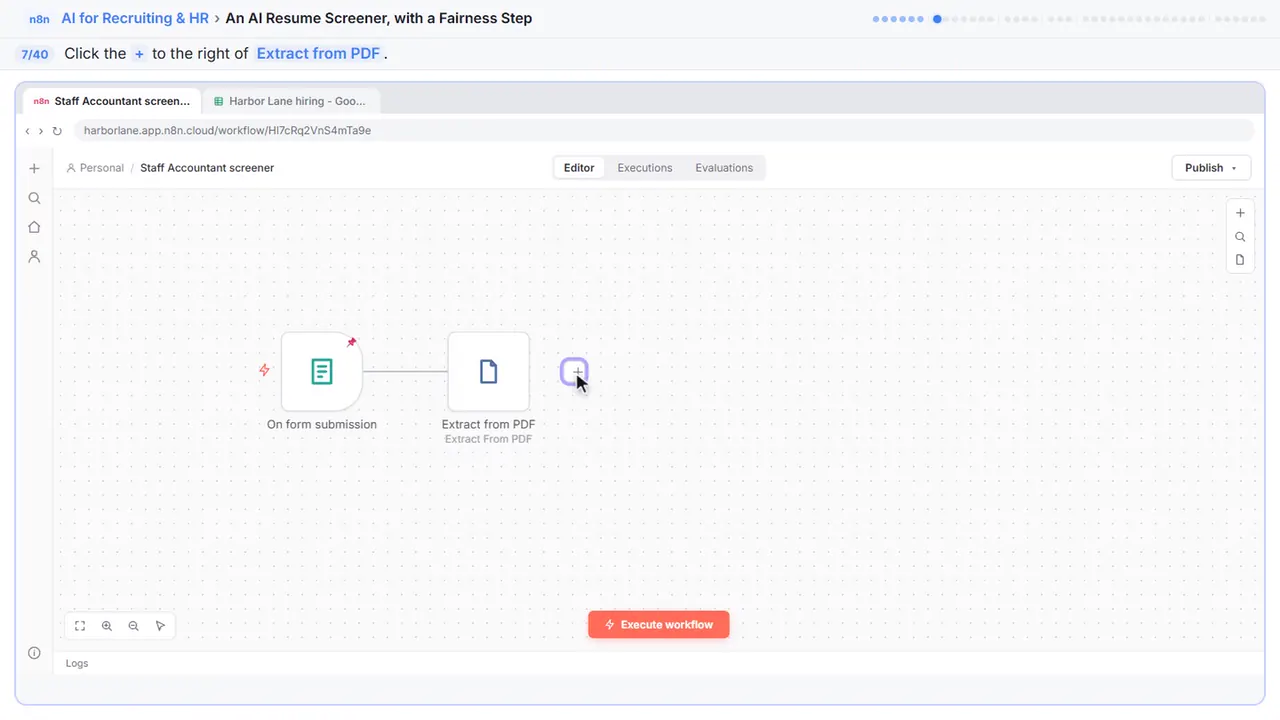This screenshot has width=1280, height=720.
Task: Open the Logs panel
Action: (x=77, y=663)
